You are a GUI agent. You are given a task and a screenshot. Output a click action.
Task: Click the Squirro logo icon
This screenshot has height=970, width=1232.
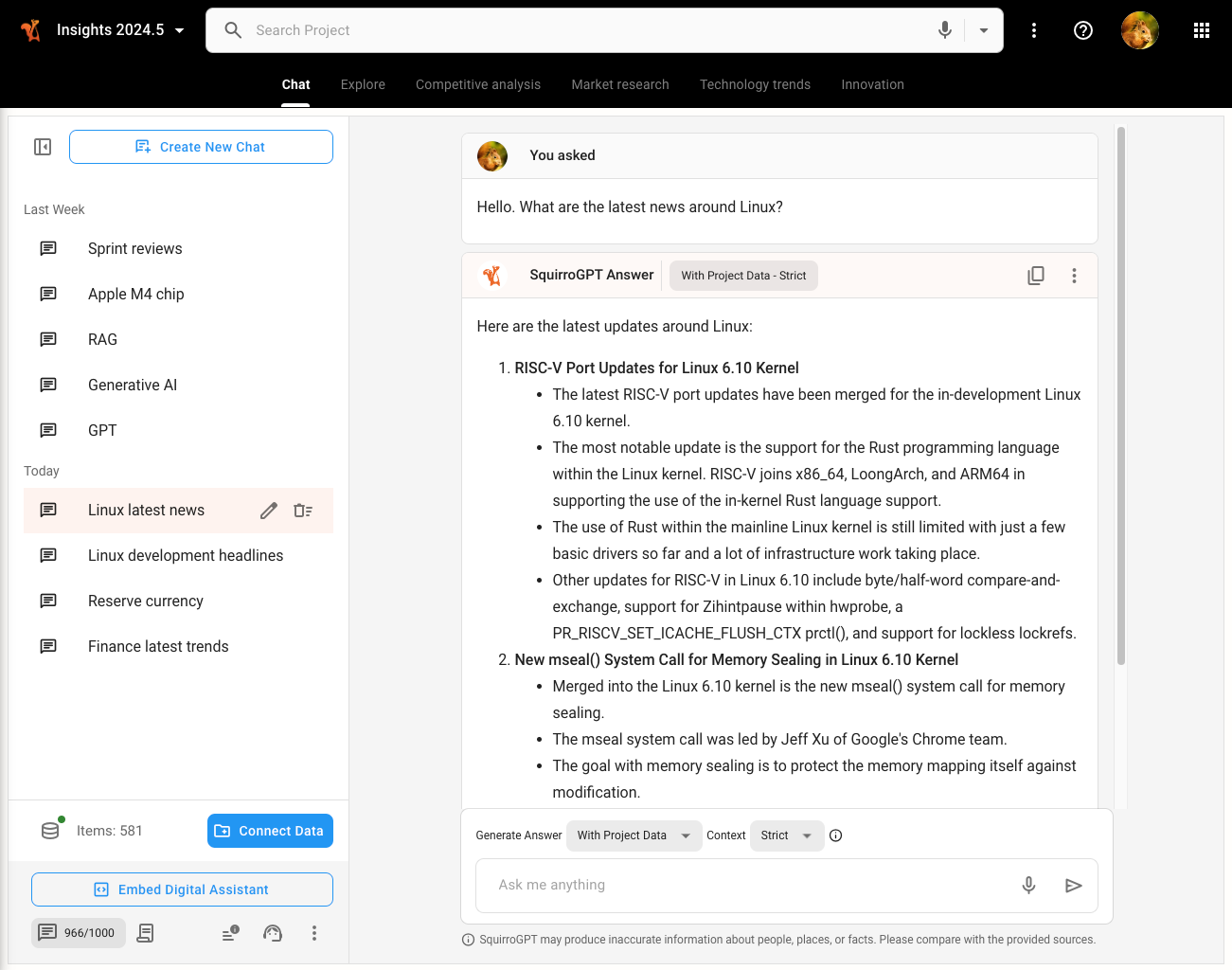[31, 30]
